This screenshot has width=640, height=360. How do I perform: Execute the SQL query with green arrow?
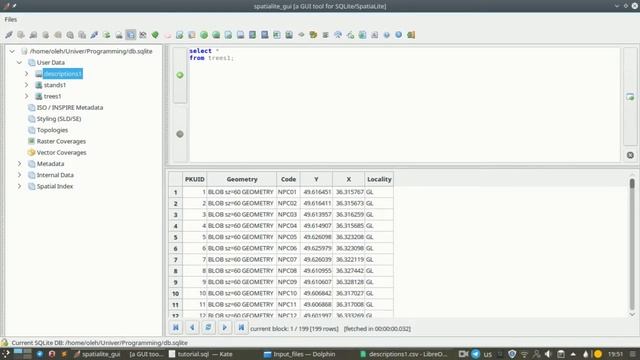[x=180, y=75]
